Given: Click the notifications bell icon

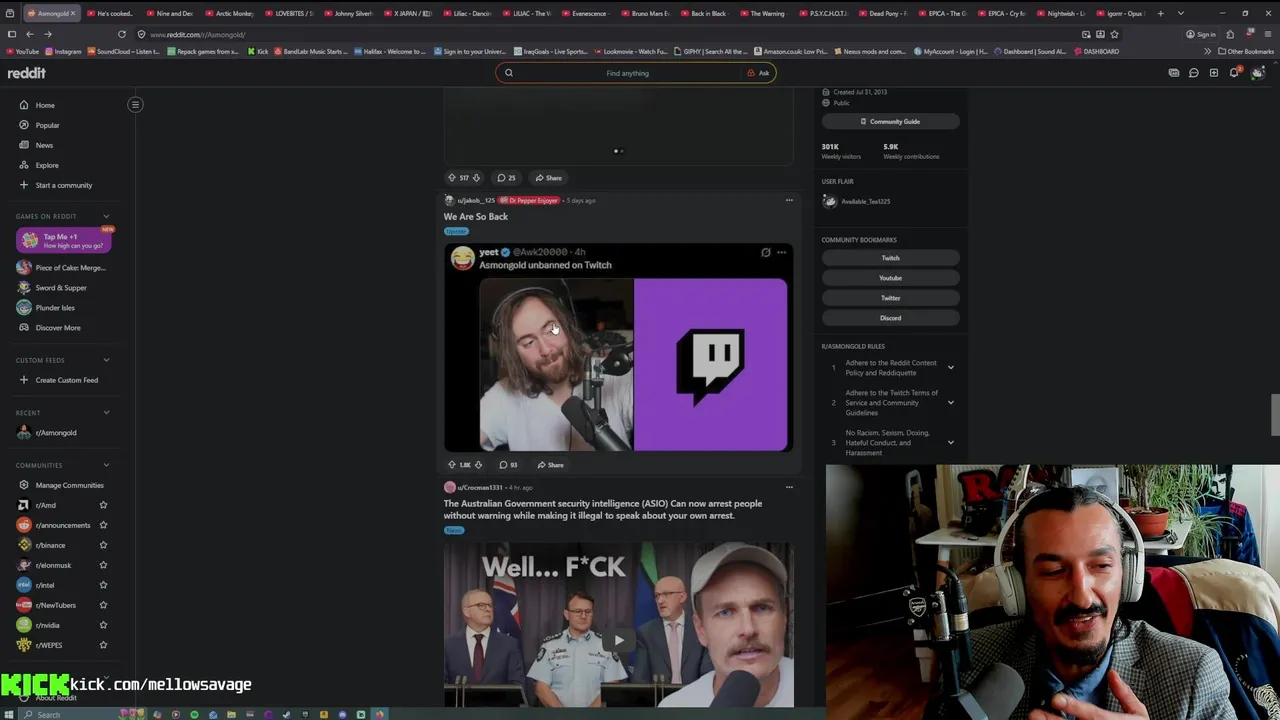Looking at the screenshot, I should pyautogui.click(x=1234, y=73).
